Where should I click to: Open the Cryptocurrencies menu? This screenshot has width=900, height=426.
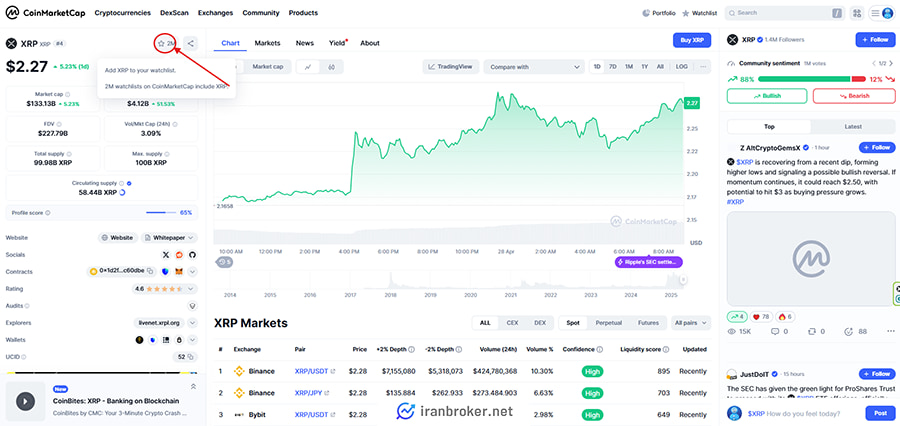pyautogui.click(x=123, y=13)
